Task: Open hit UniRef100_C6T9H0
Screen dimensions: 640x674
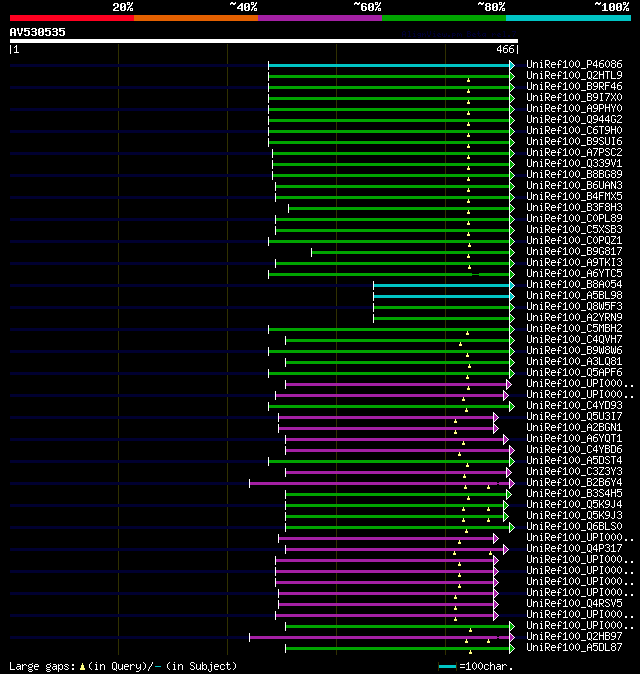Action: coord(574,130)
